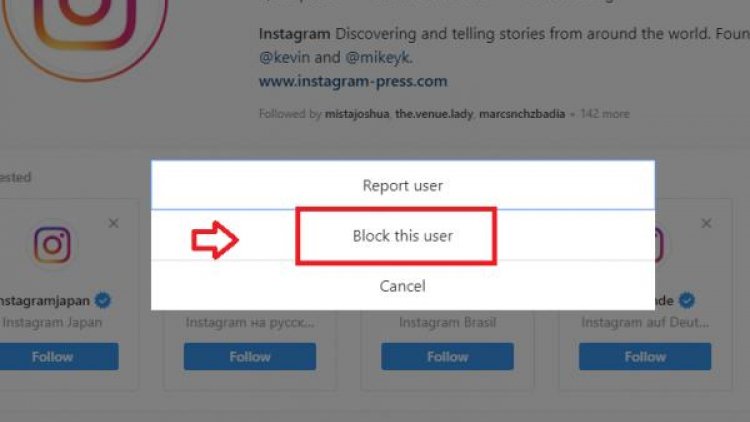Select Block this user option
This screenshot has width=750, height=422.
(403, 235)
